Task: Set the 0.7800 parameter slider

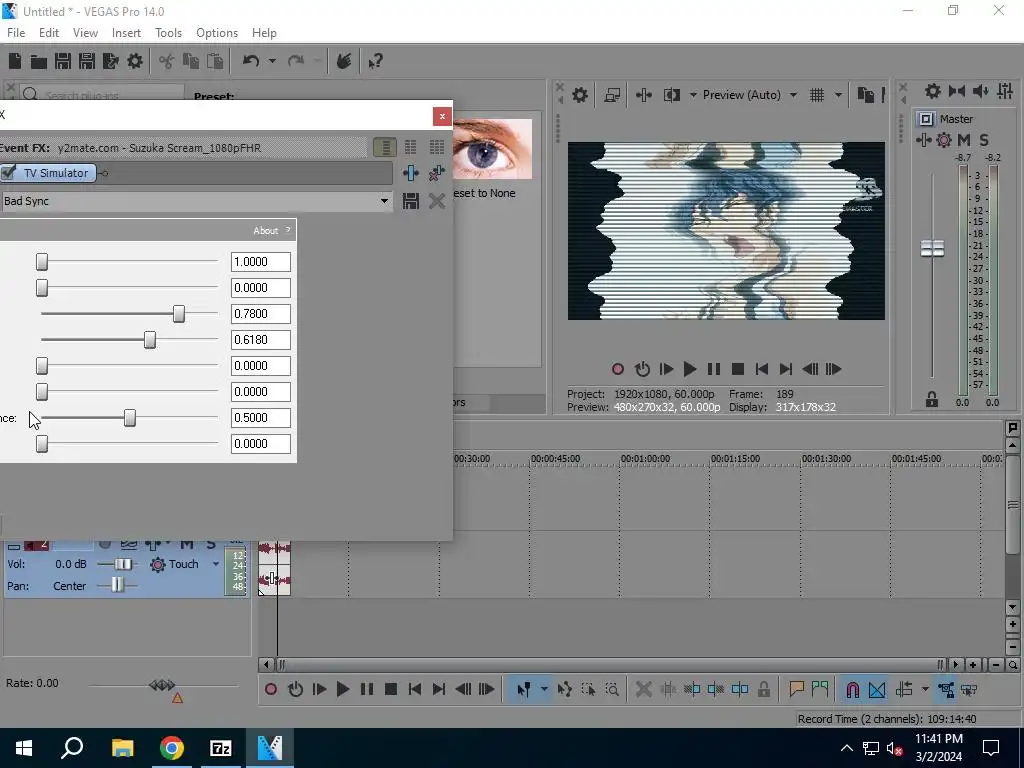Action: click(x=178, y=314)
